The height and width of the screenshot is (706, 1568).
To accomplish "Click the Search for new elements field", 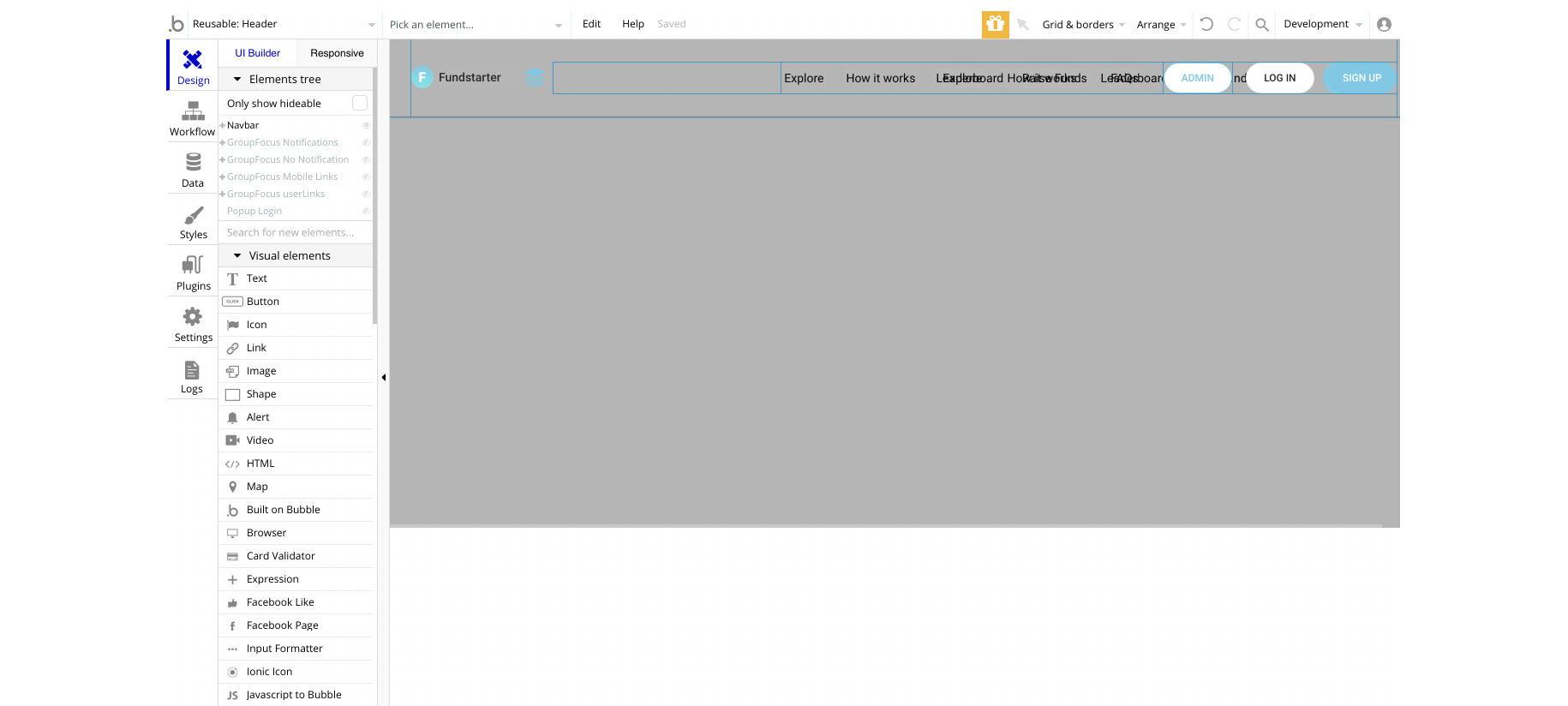I will pos(296,232).
